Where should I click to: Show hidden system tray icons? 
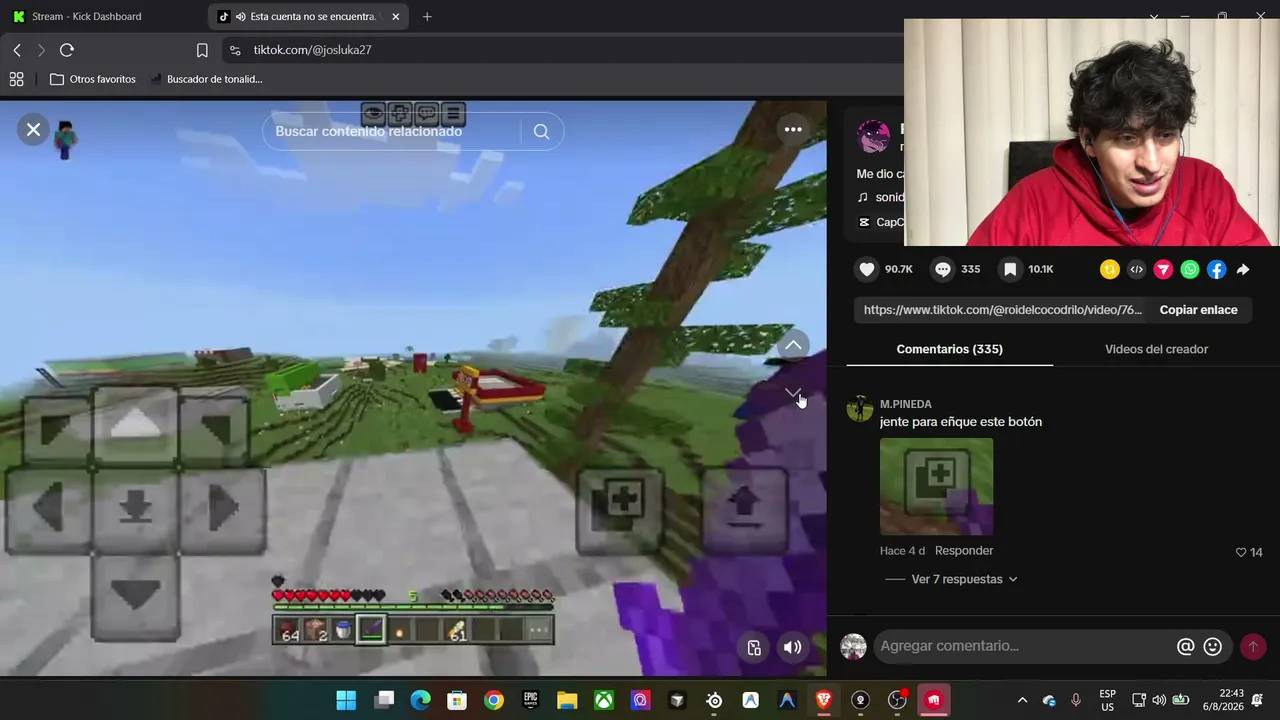(x=1022, y=700)
